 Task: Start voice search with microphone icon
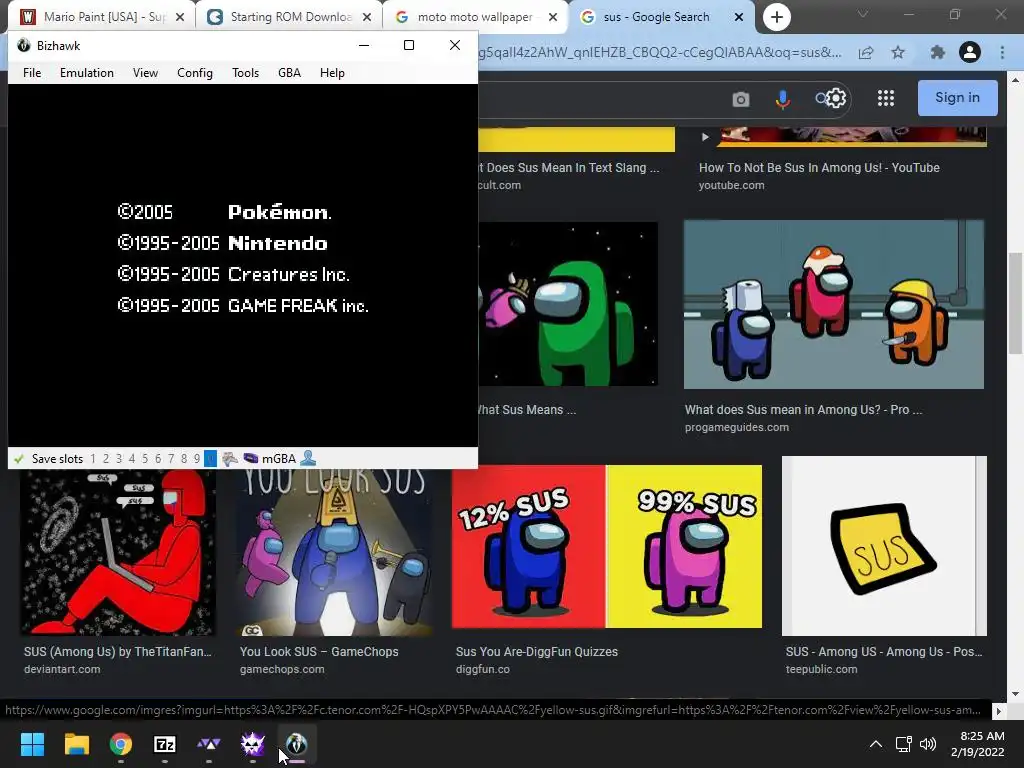point(782,99)
